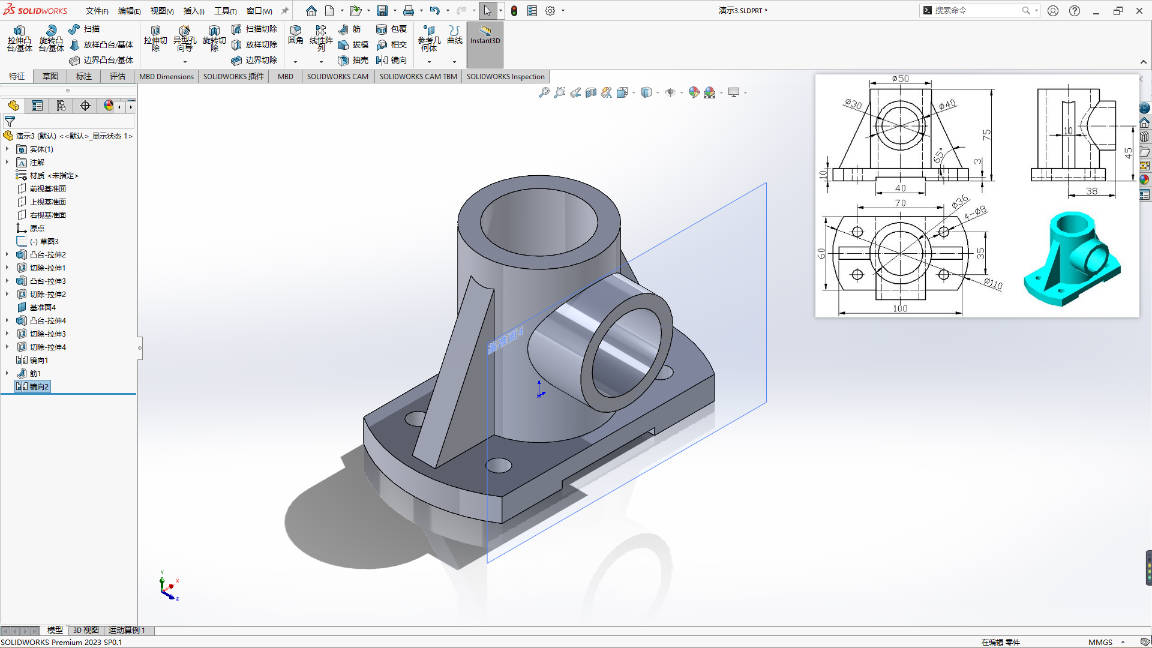Click the MMGS unit system status button

1100,642
